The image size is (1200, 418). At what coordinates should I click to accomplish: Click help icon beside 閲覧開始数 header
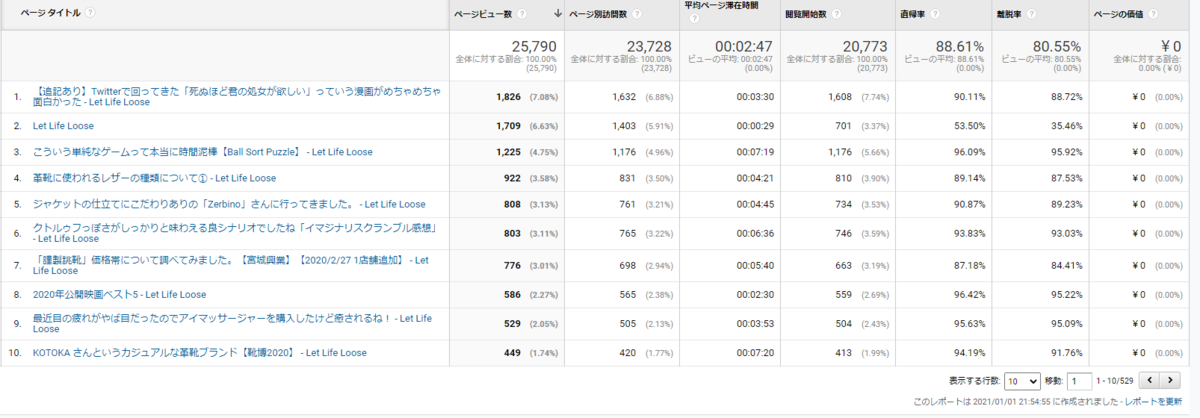tap(836, 14)
